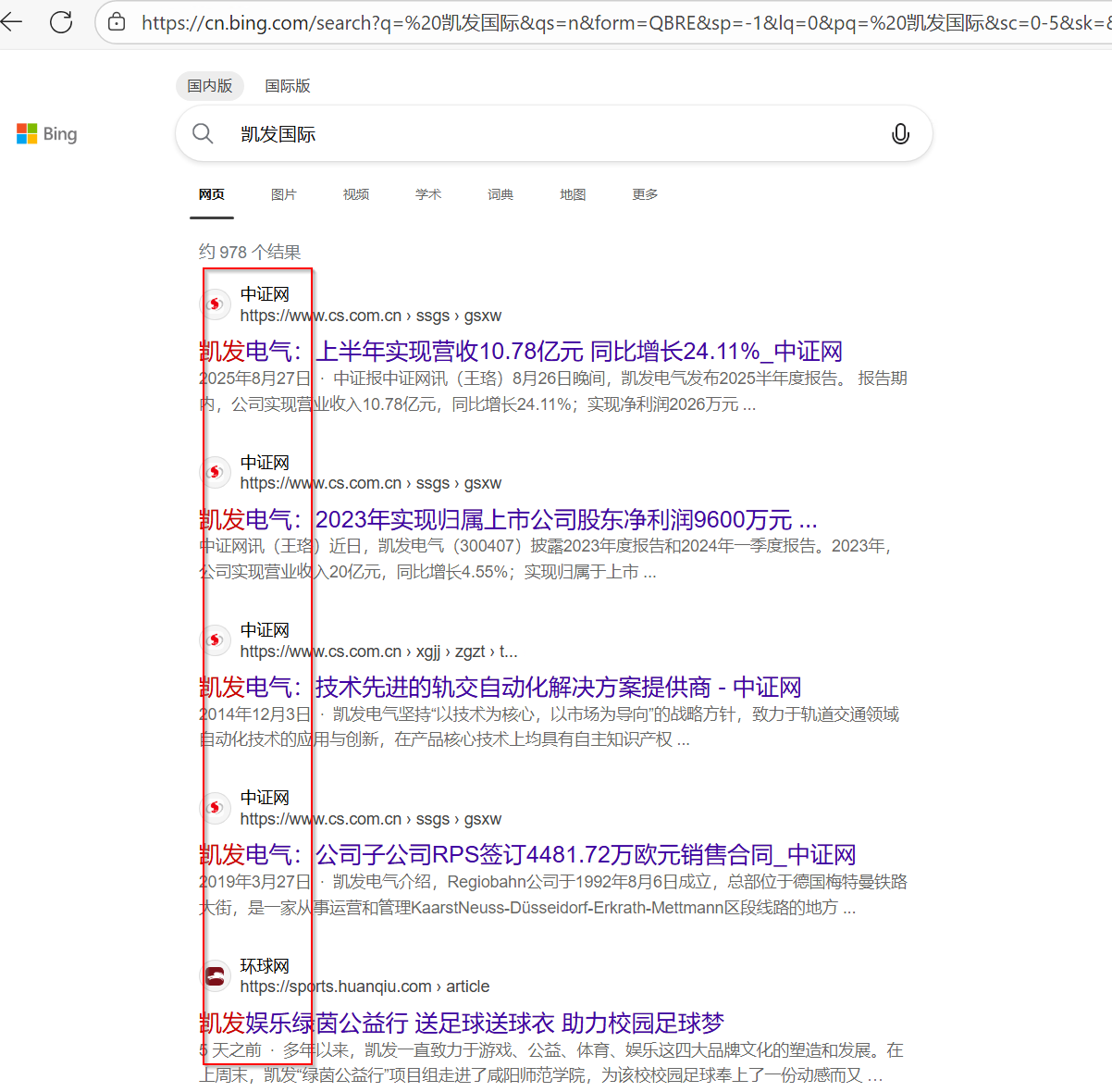Viewport: 1112px width, 1092px height.
Task: Expand the 更多 menu
Action: click(x=645, y=194)
